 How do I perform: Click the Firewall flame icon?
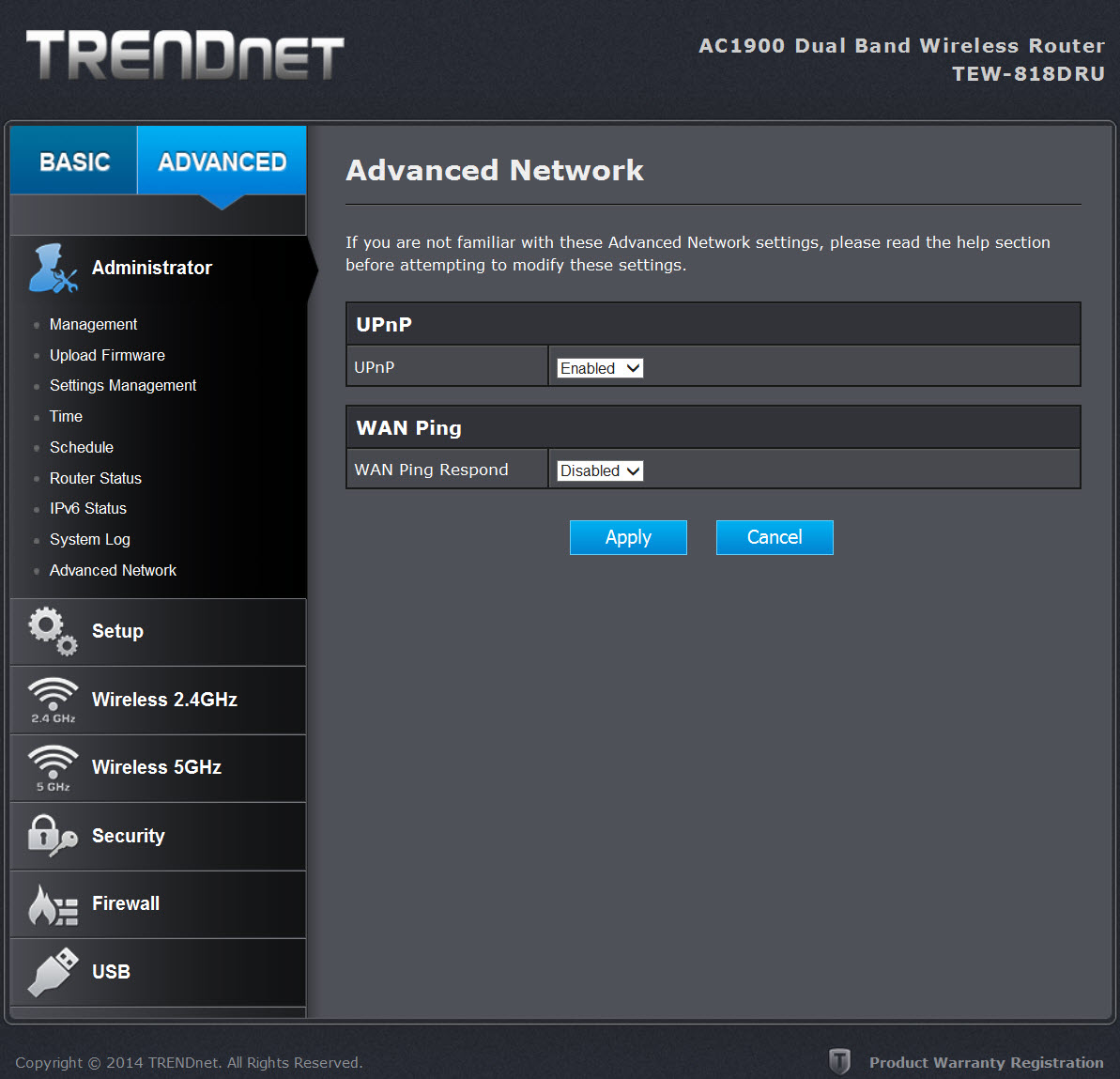click(x=53, y=904)
